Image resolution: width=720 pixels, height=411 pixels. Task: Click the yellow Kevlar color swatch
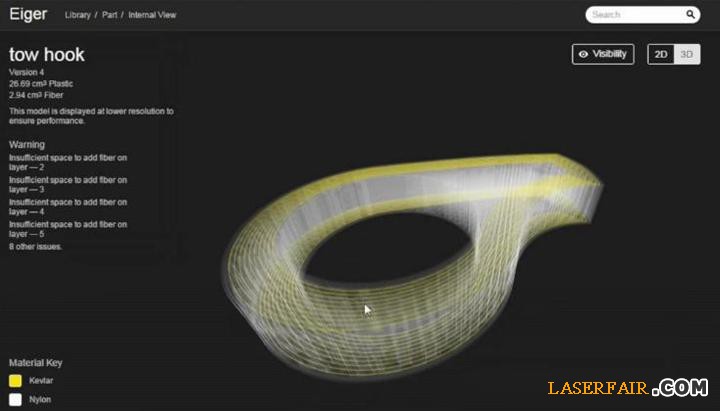coord(15,381)
